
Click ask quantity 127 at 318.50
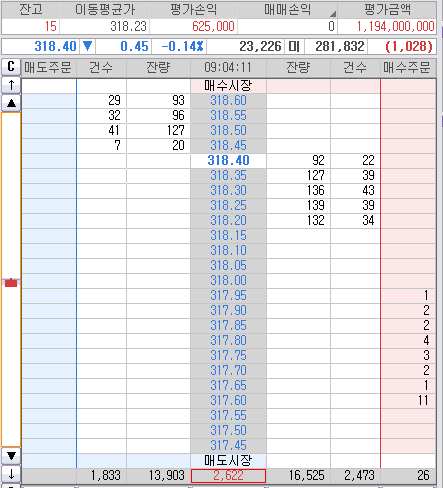pyautogui.click(x=159, y=131)
